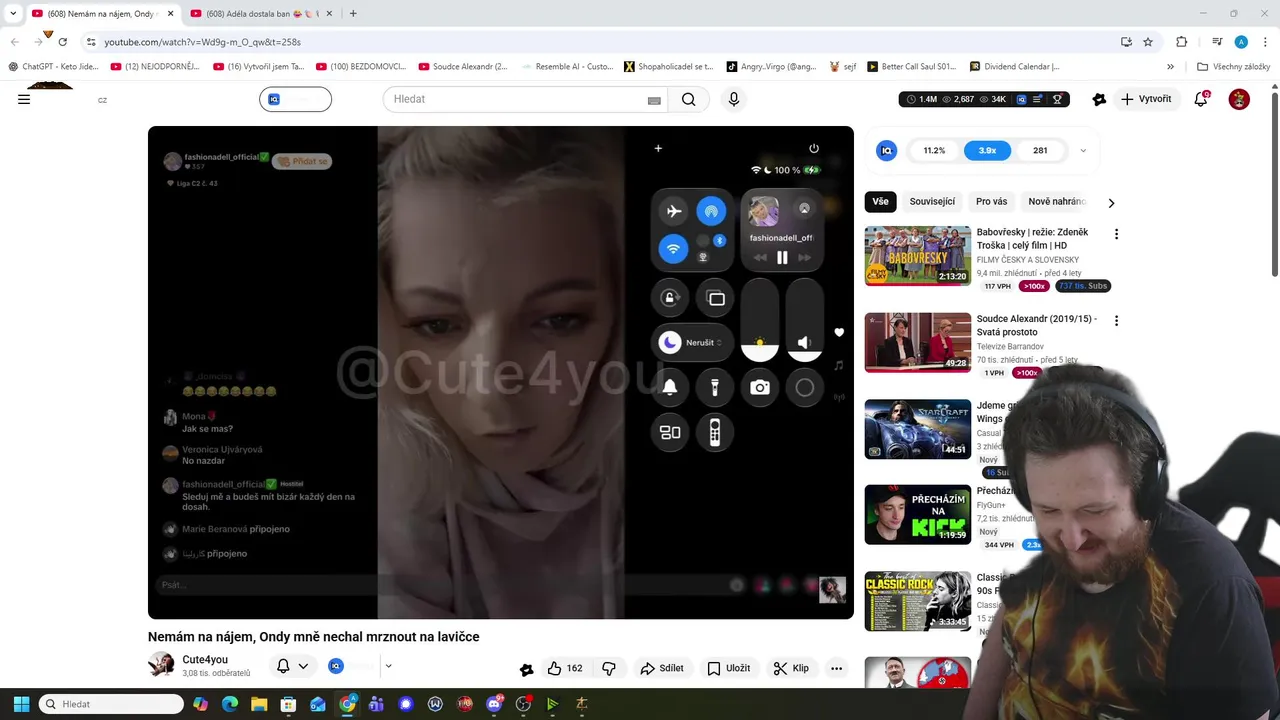The image size is (1280, 720).
Task: Show more bookmarks with the double chevron
Action: coord(1170,67)
